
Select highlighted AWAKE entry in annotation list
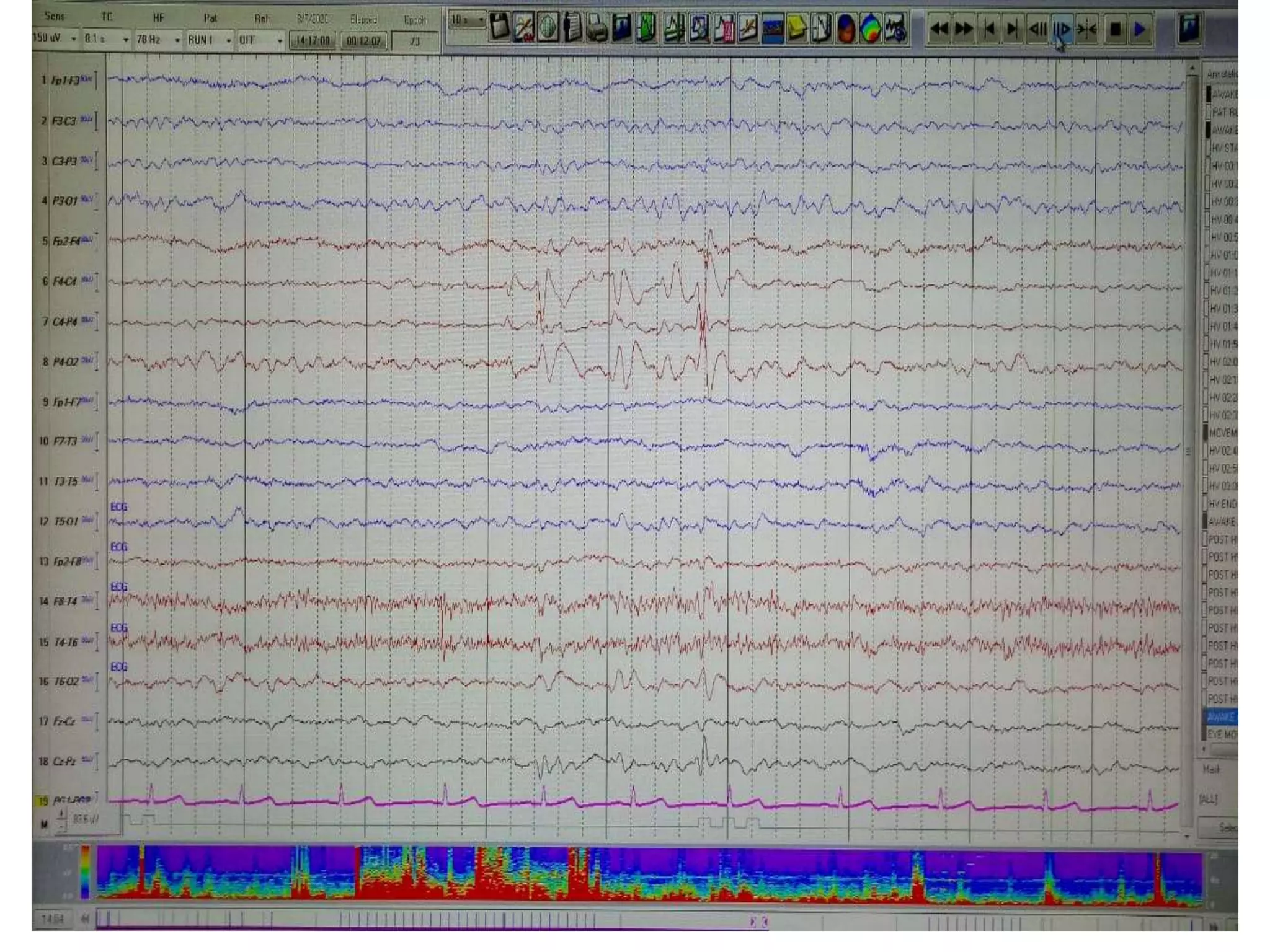[1222, 717]
